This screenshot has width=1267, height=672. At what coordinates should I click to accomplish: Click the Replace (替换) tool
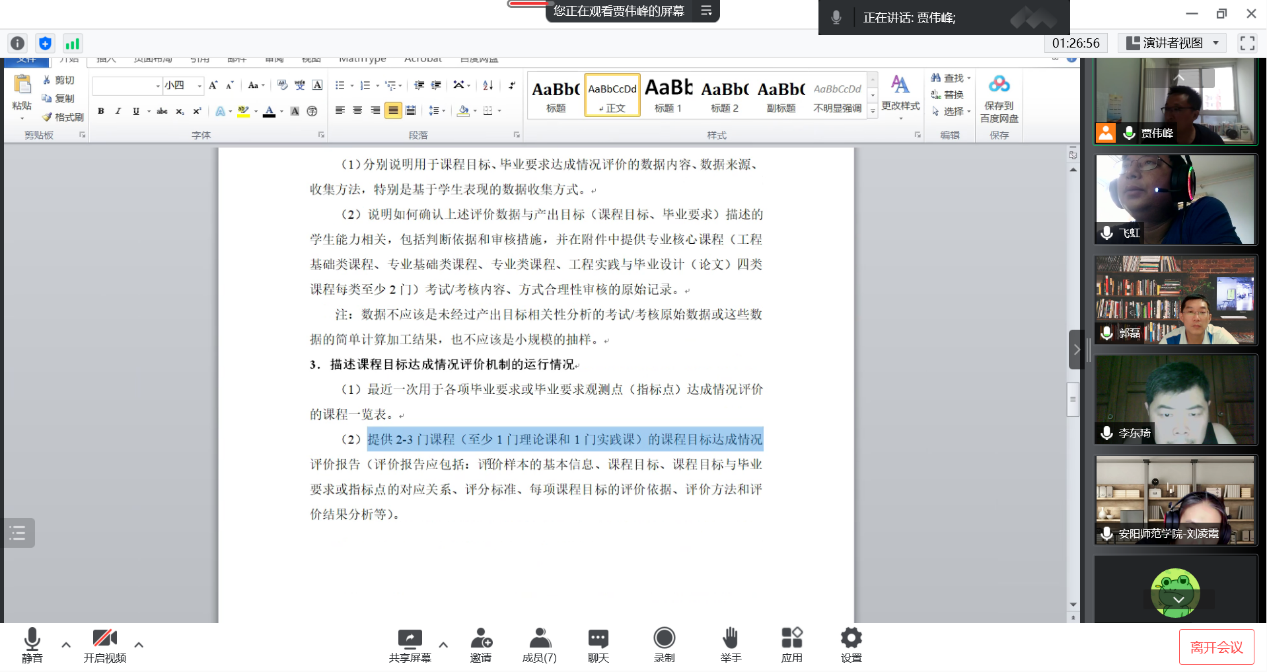pos(947,95)
